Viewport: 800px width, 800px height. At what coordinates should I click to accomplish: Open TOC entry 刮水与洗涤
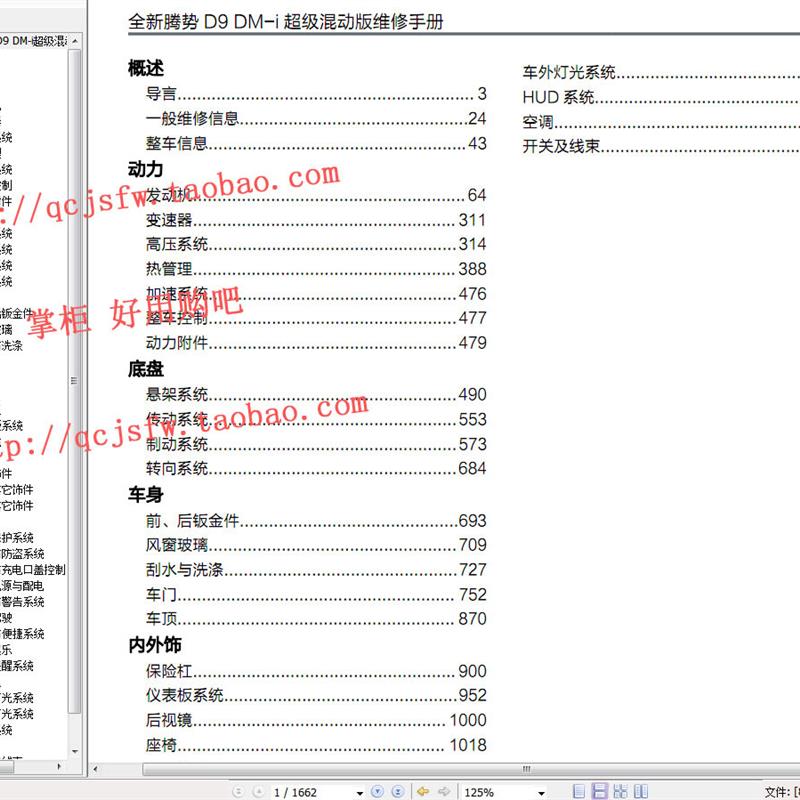click(x=316, y=569)
